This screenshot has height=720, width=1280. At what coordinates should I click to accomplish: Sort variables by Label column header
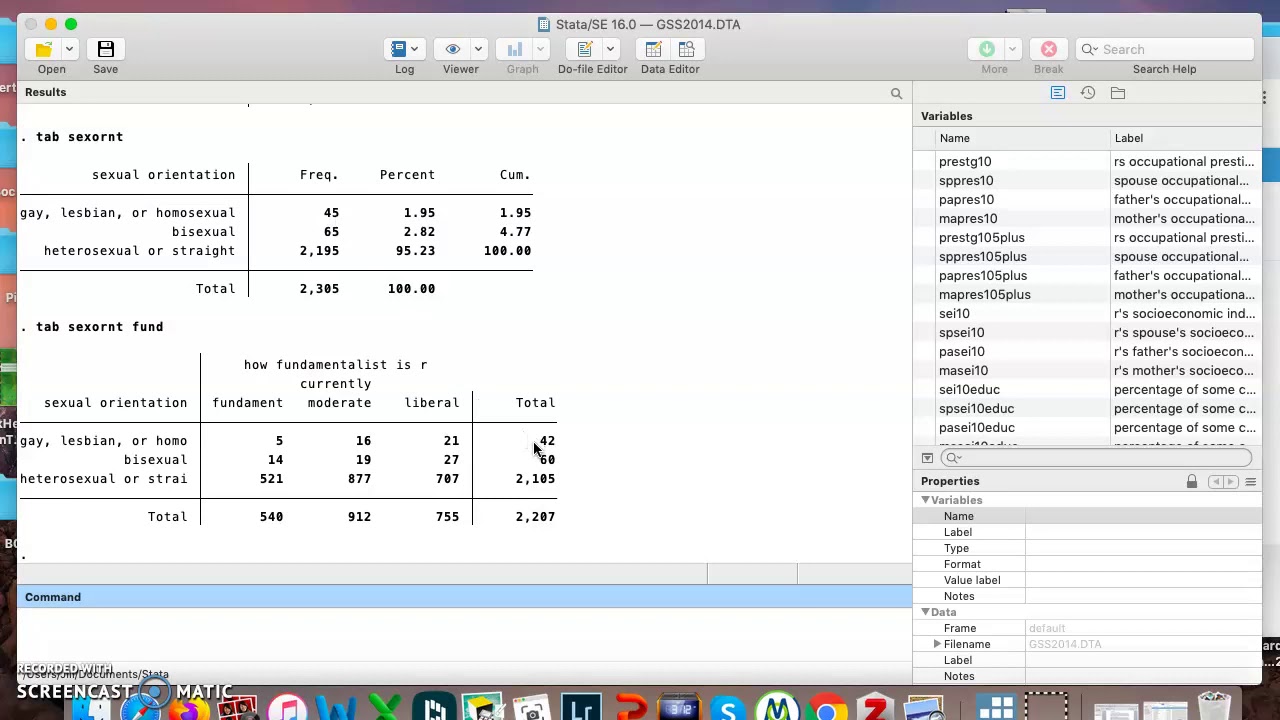coord(1187,138)
